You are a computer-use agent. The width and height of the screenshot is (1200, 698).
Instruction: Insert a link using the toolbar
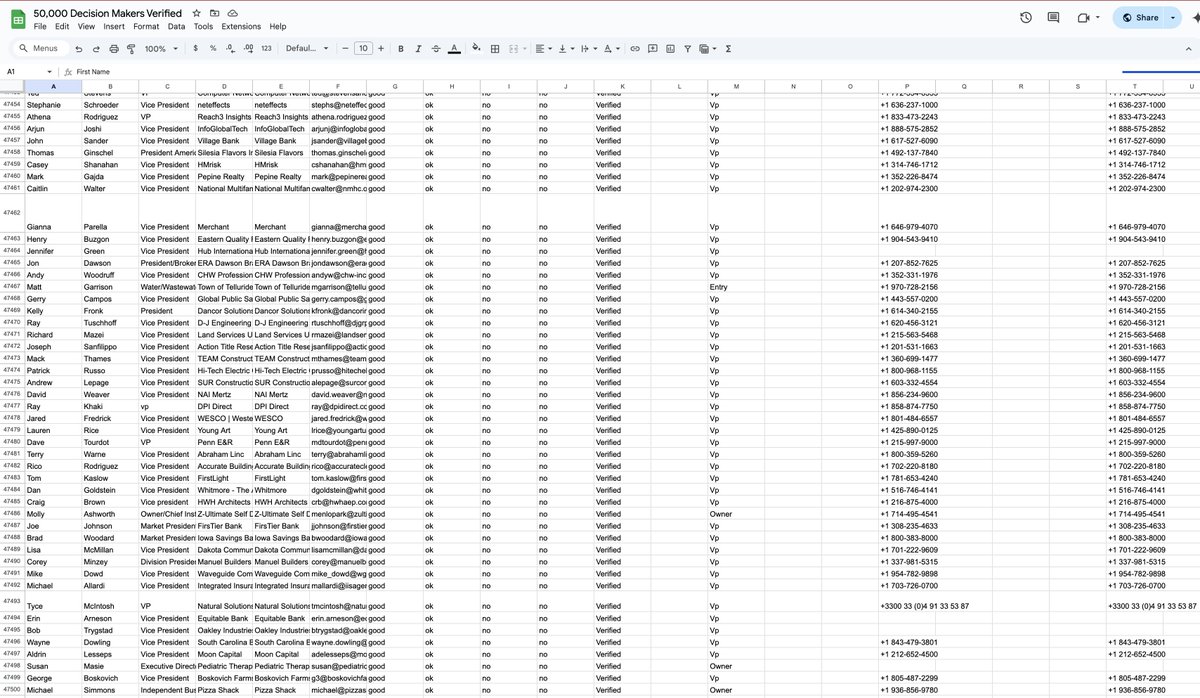[635, 48]
